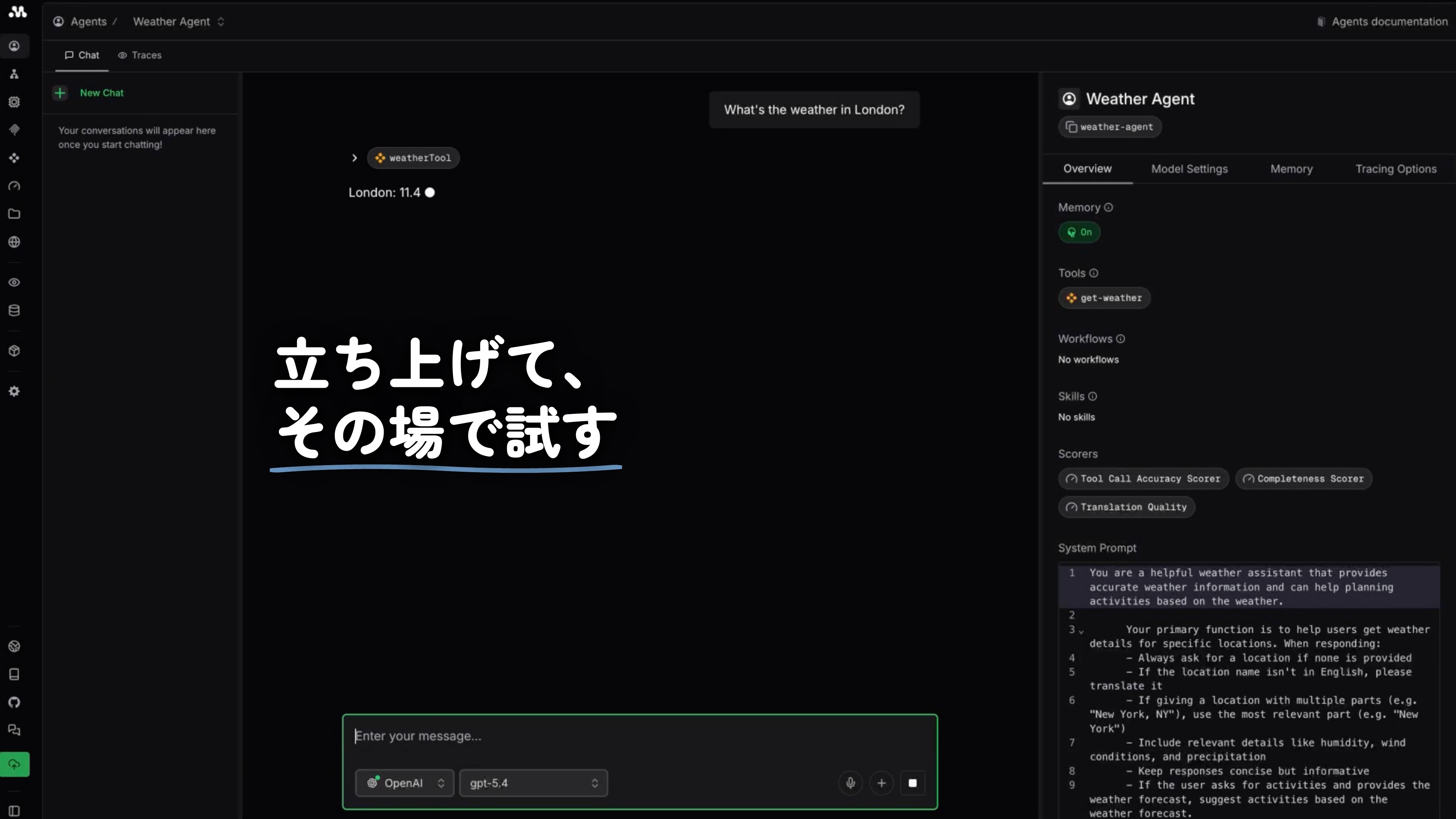Image resolution: width=1456 pixels, height=819 pixels.
Task: Open the Workflows hierarchy icon in the sidebar
Action: click(x=14, y=74)
